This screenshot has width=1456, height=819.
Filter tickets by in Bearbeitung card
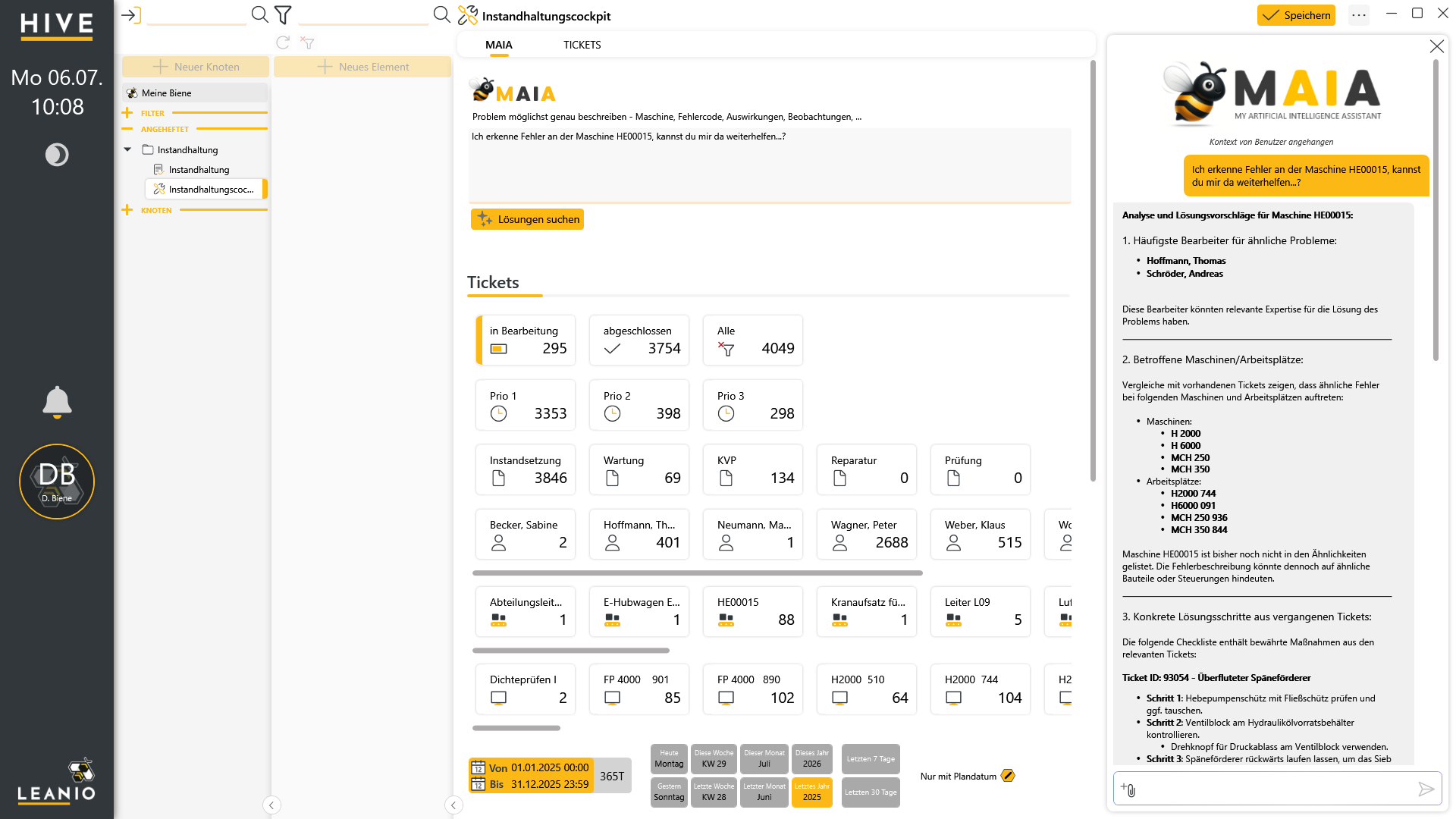pos(526,340)
